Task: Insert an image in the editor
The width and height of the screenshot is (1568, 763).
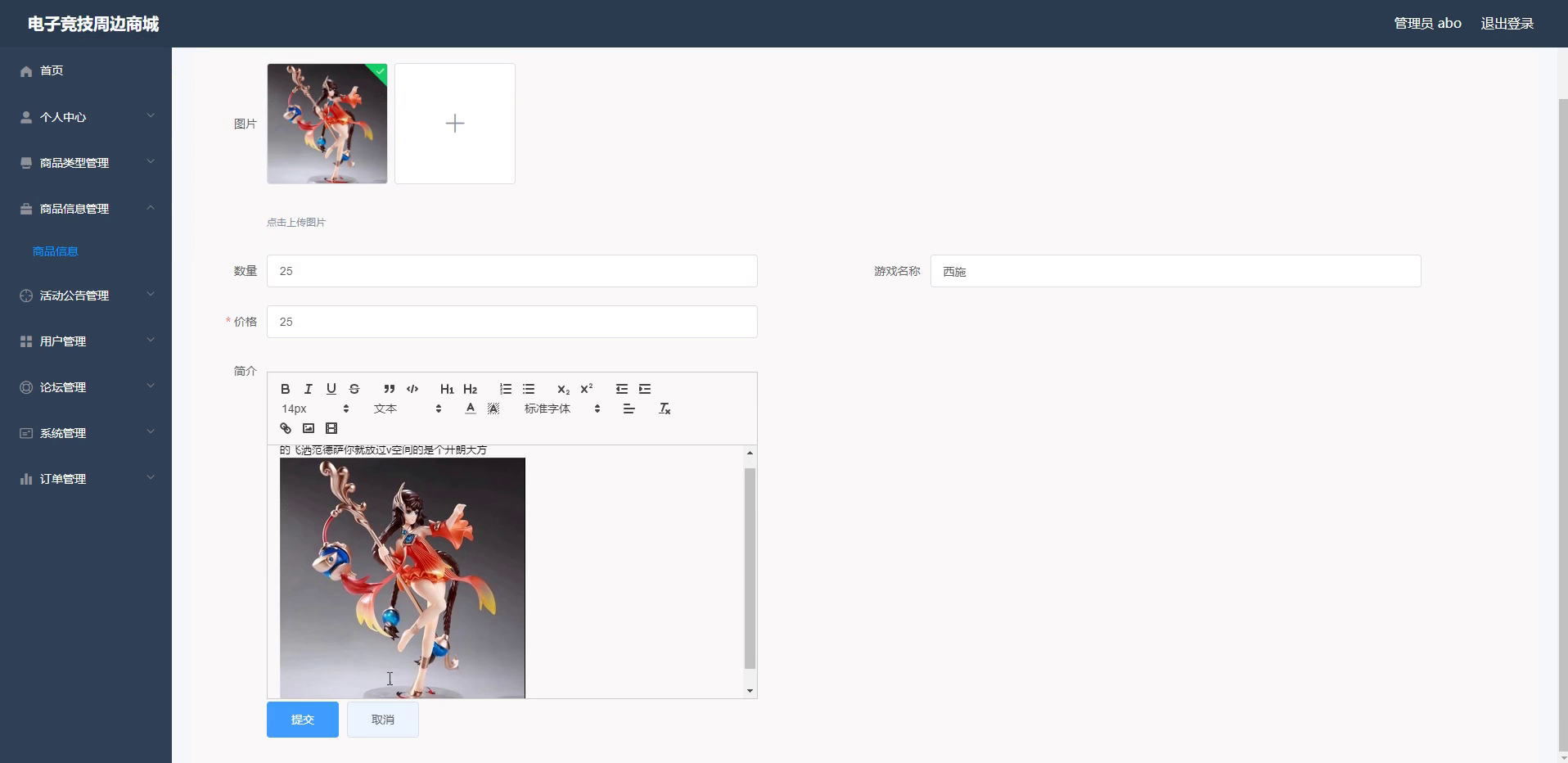Action: coord(309,428)
